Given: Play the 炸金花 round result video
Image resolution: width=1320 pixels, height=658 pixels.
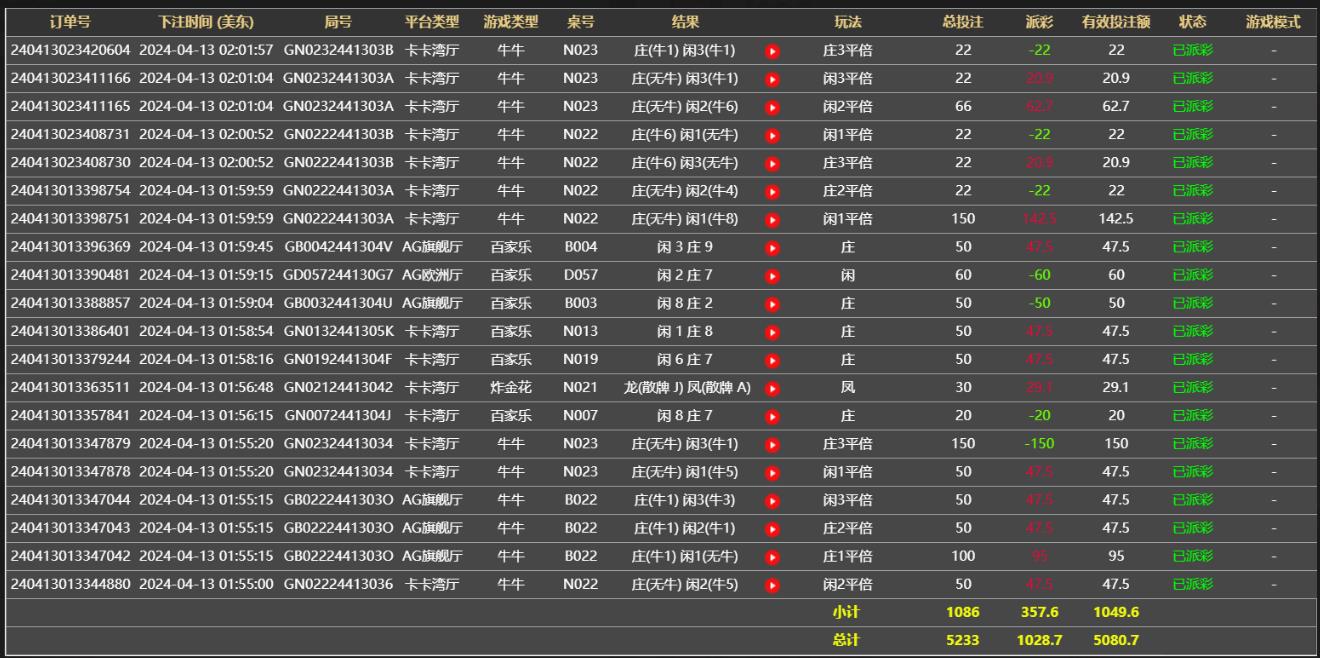Looking at the screenshot, I should (x=772, y=388).
